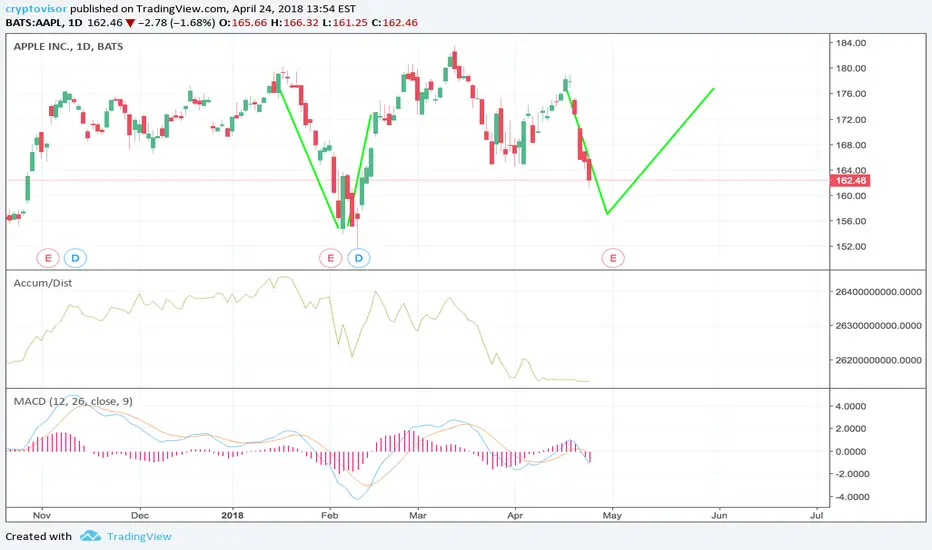Click the Dec label on the time axis
Screen dimensions: 932x550
pos(140,516)
